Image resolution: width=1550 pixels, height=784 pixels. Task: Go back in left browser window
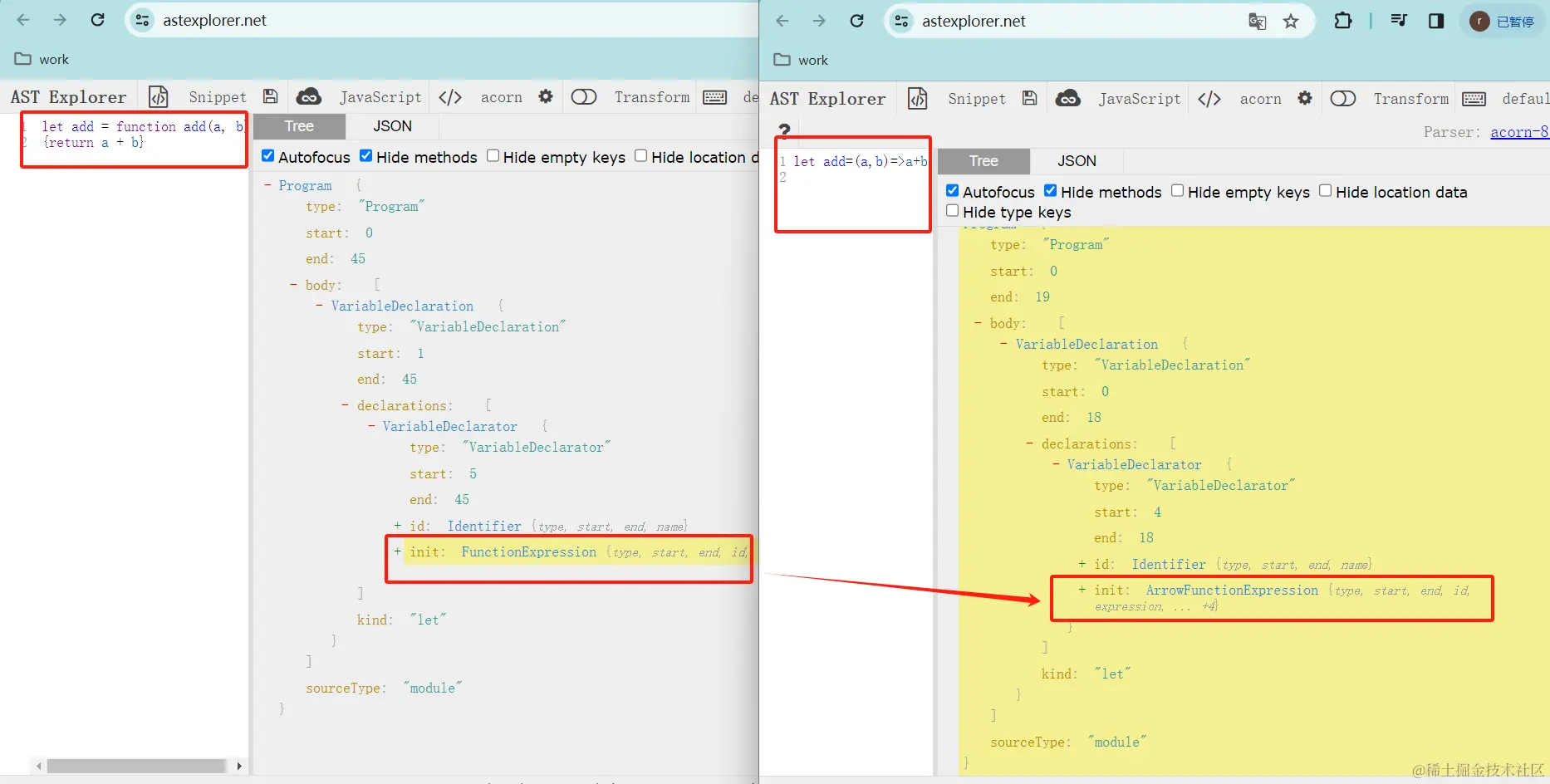(x=23, y=20)
